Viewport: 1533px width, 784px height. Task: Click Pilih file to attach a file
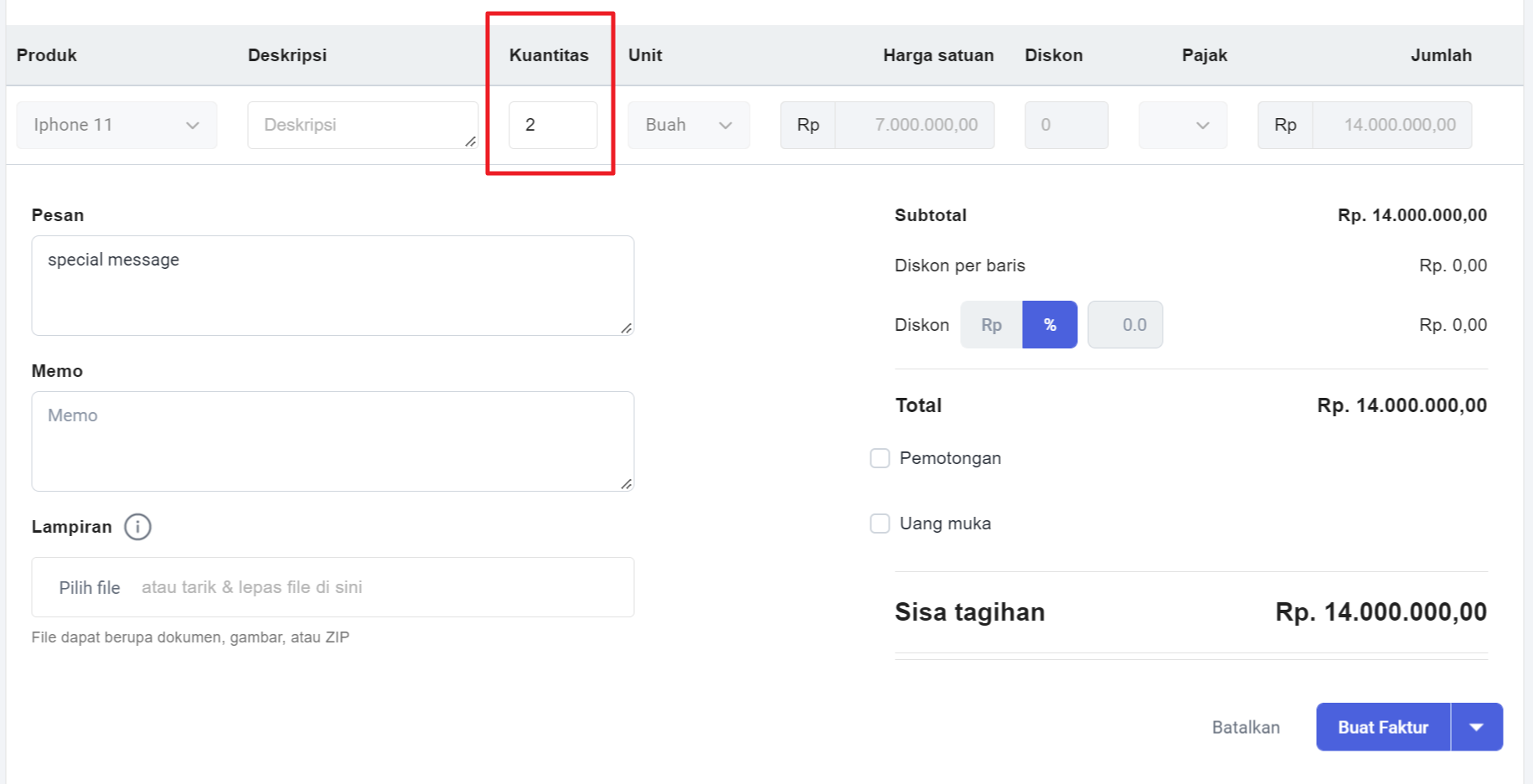pyautogui.click(x=90, y=588)
